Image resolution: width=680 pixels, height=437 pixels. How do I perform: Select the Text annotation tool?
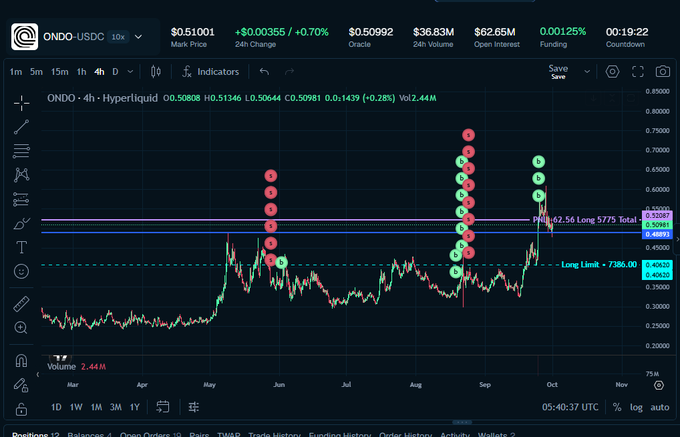pos(21,248)
